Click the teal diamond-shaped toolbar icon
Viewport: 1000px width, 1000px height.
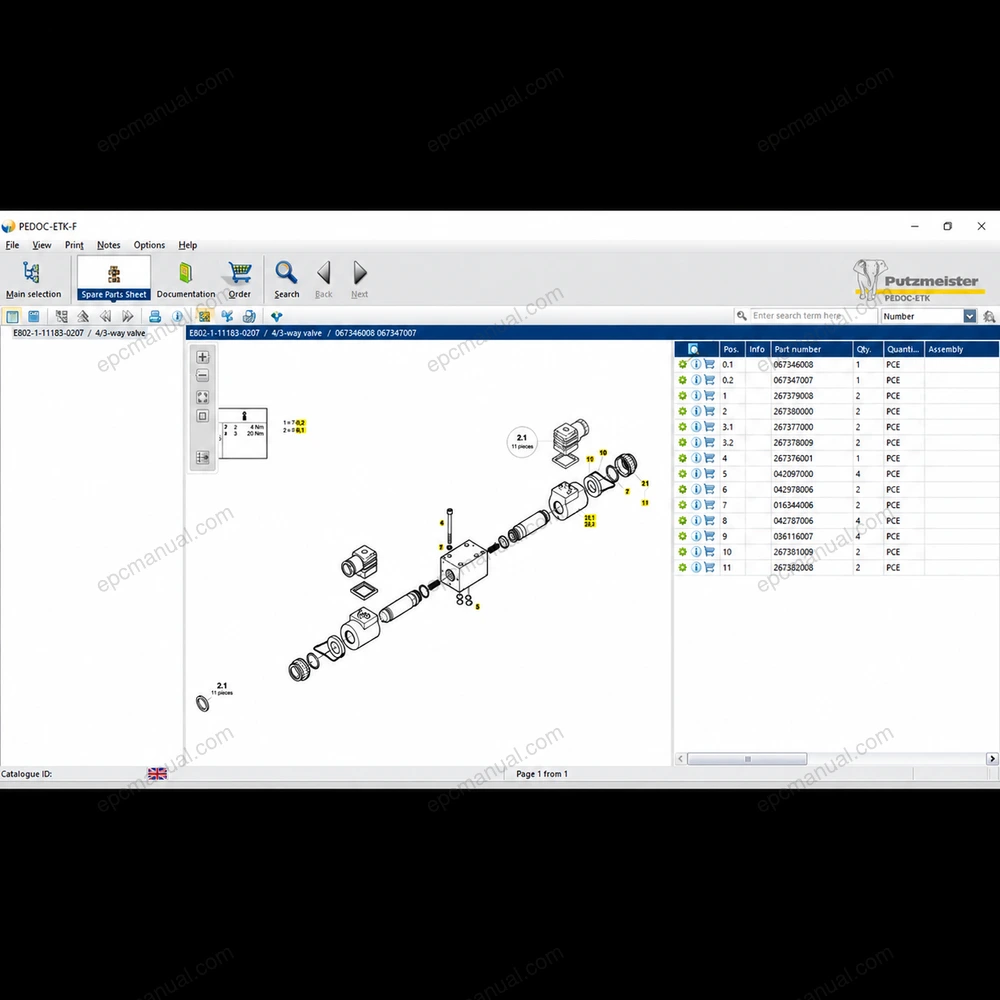click(277, 316)
